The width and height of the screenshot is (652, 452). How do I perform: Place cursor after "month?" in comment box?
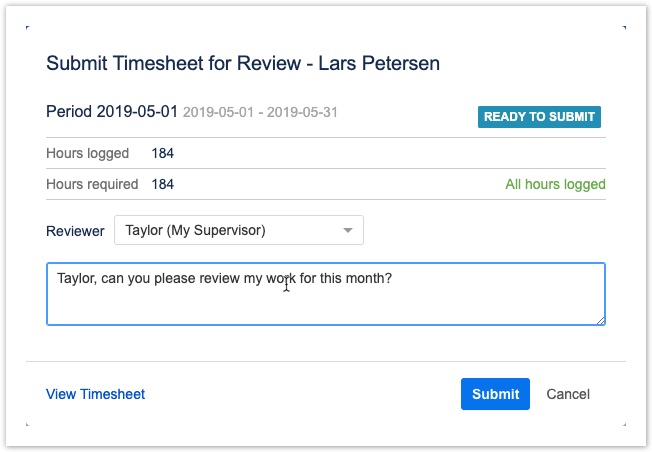point(393,278)
